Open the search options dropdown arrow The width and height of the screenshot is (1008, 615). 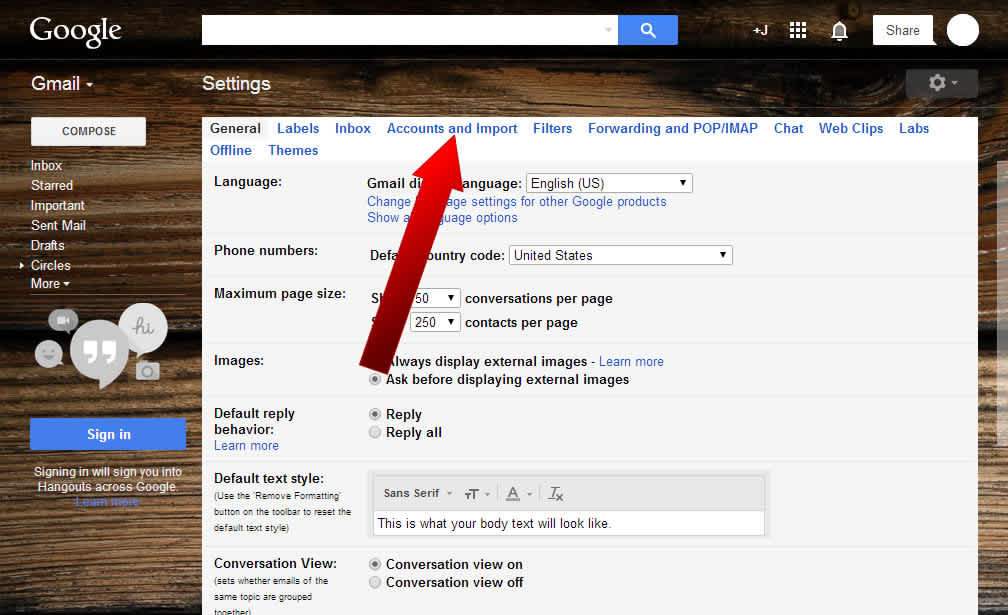(x=608, y=30)
